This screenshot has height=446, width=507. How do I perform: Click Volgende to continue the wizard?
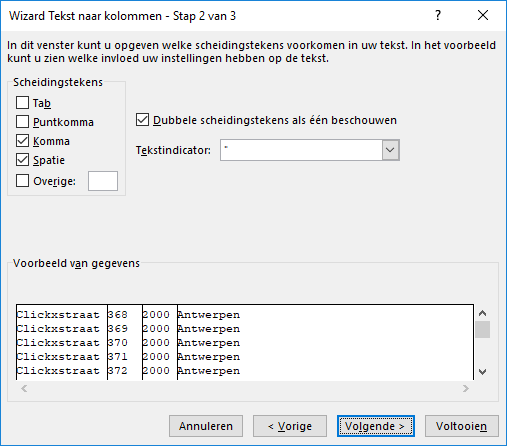(376, 426)
